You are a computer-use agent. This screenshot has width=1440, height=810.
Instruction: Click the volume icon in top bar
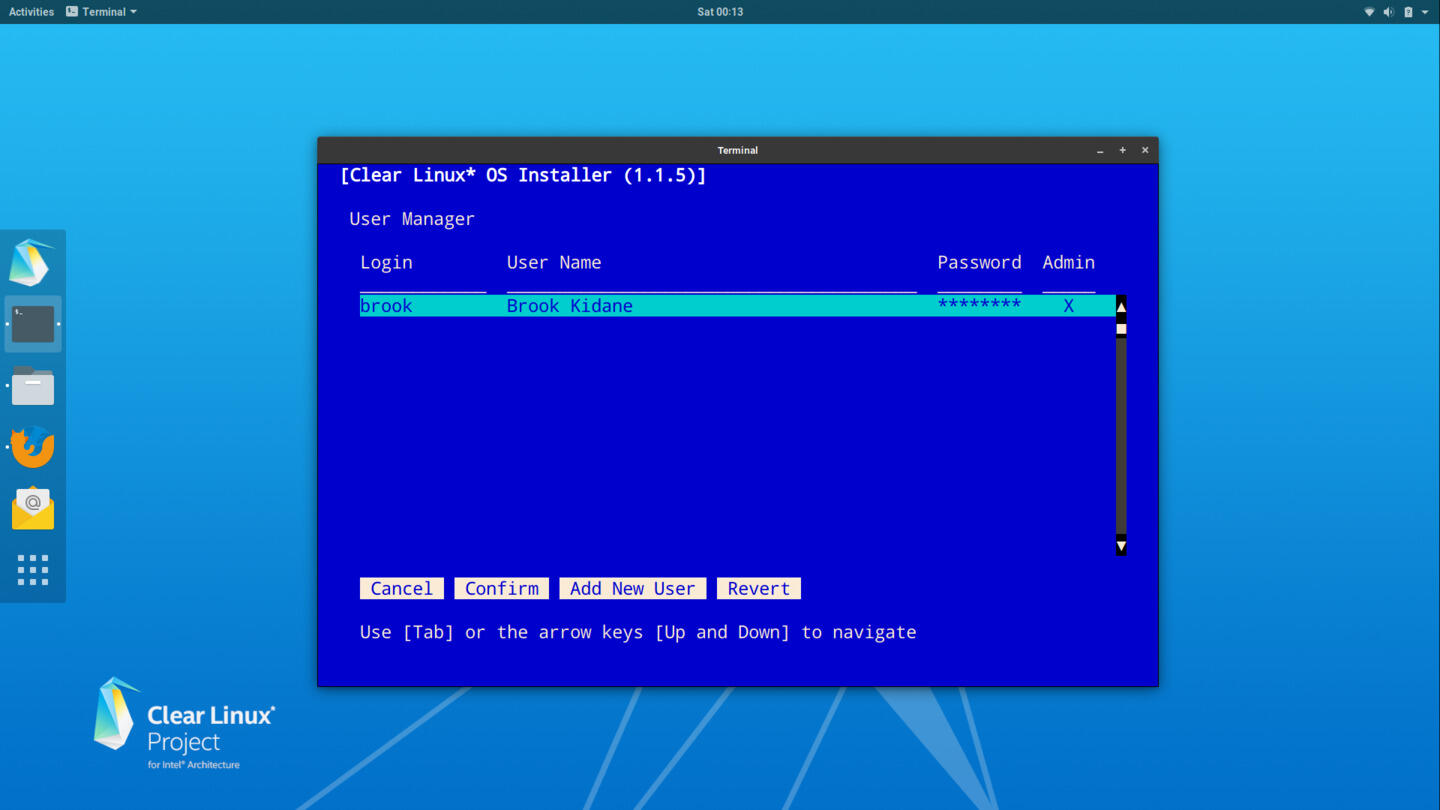[x=1388, y=12]
